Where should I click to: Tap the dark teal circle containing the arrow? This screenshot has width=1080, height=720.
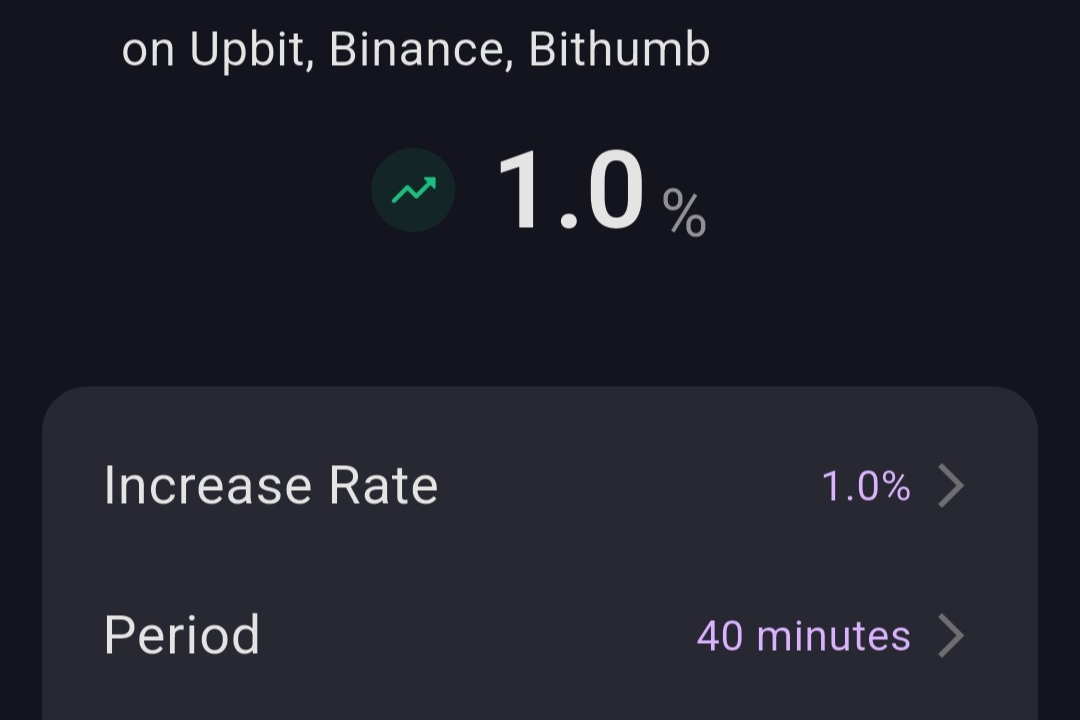click(414, 189)
